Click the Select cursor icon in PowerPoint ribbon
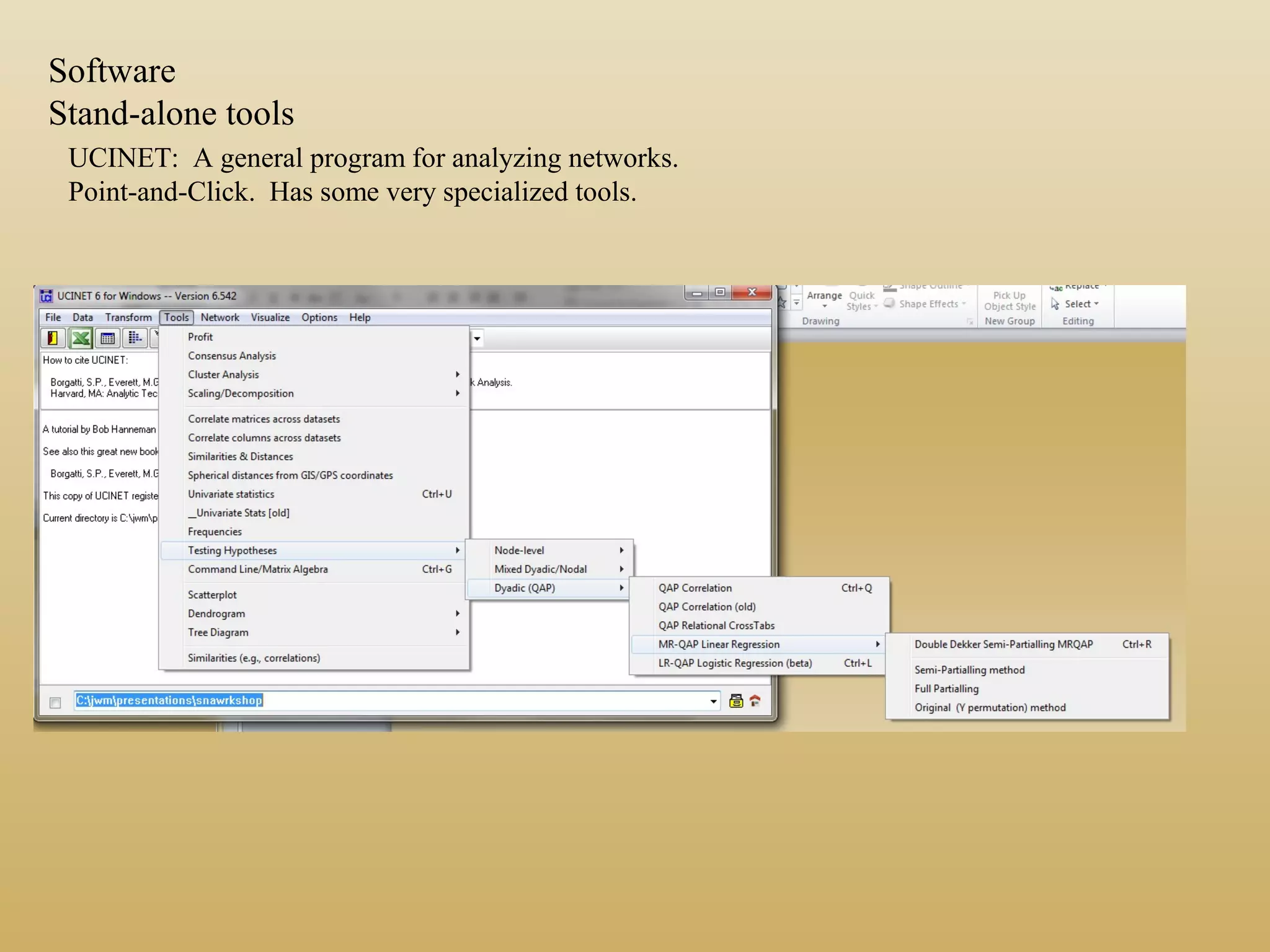The image size is (1270, 952). 1055,304
